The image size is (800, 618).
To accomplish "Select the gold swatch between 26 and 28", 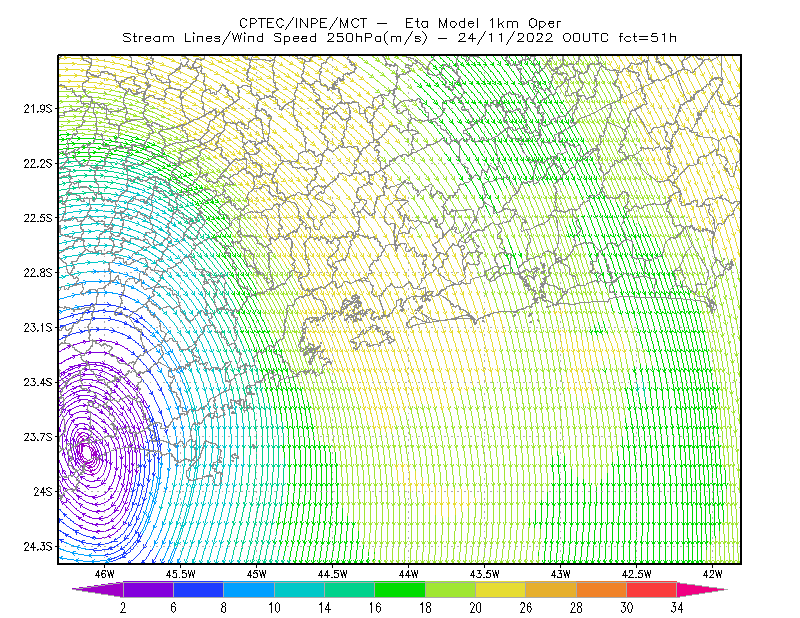I will click(551, 589).
